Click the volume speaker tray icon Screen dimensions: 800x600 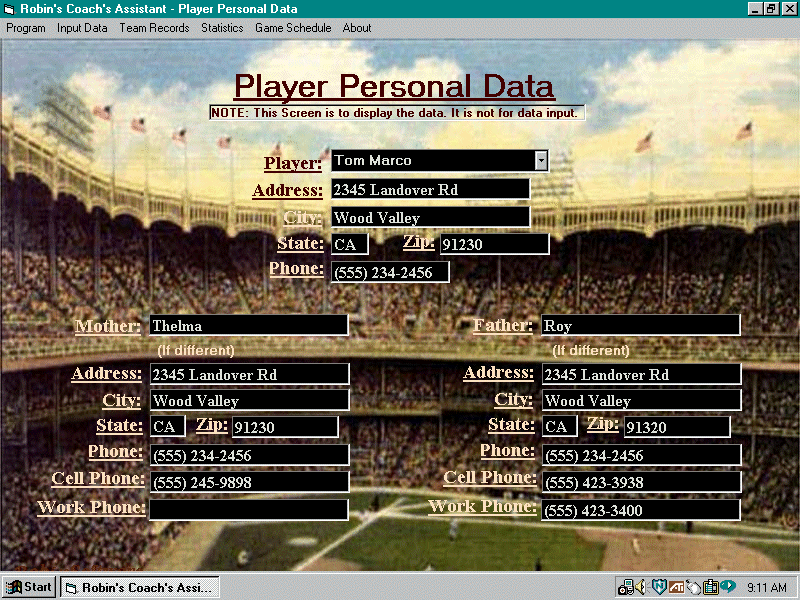click(x=641, y=587)
